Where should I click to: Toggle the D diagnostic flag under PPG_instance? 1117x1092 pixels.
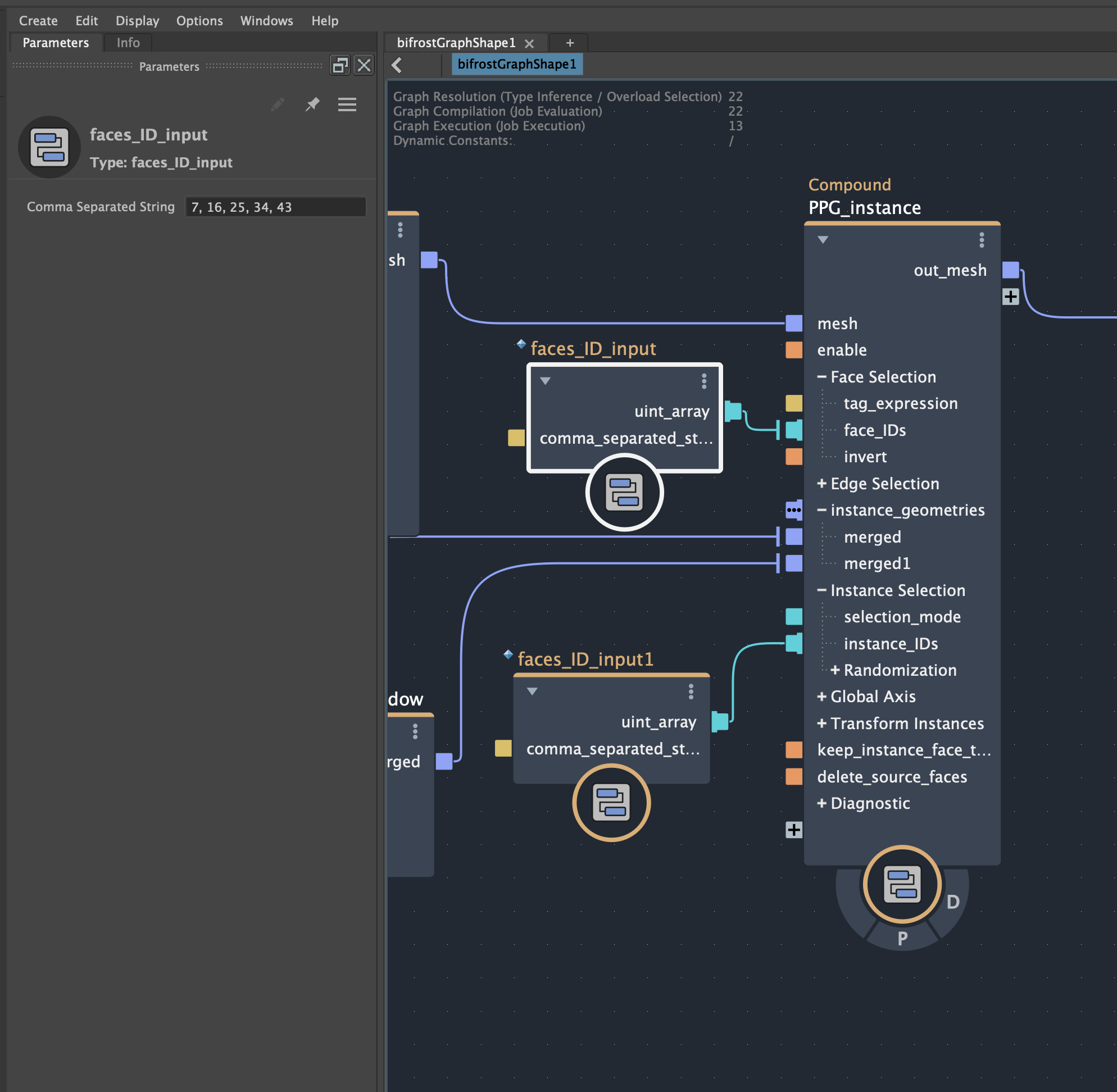point(954,901)
